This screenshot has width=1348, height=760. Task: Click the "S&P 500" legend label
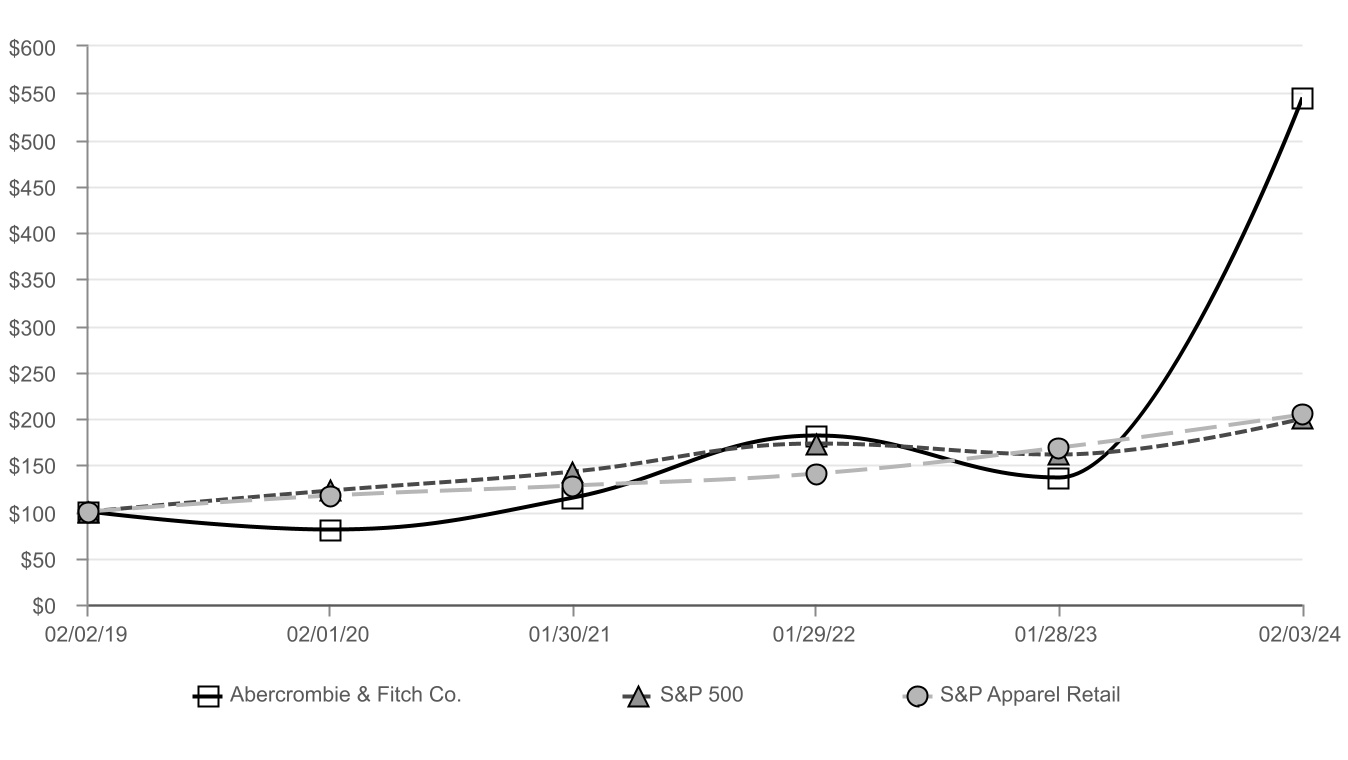[x=701, y=695]
